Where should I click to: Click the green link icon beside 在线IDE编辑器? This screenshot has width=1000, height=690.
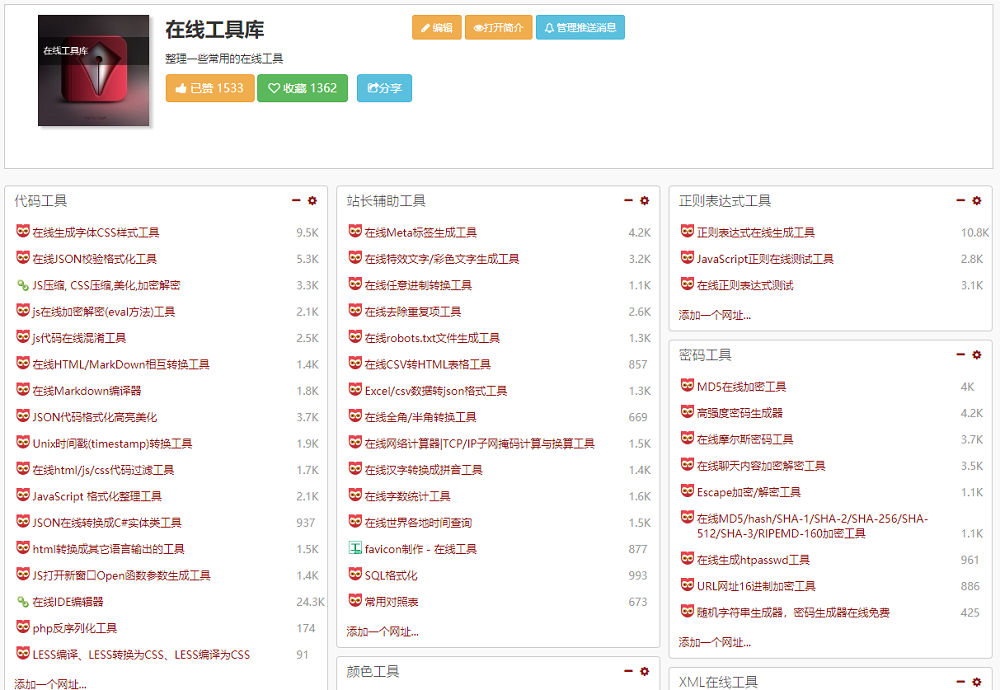click(23, 602)
